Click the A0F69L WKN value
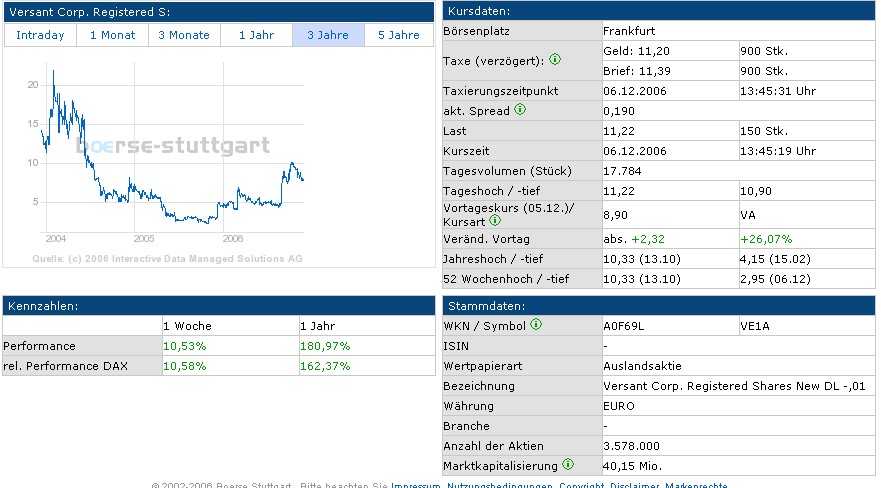The width and height of the screenshot is (881, 488). pos(624,325)
